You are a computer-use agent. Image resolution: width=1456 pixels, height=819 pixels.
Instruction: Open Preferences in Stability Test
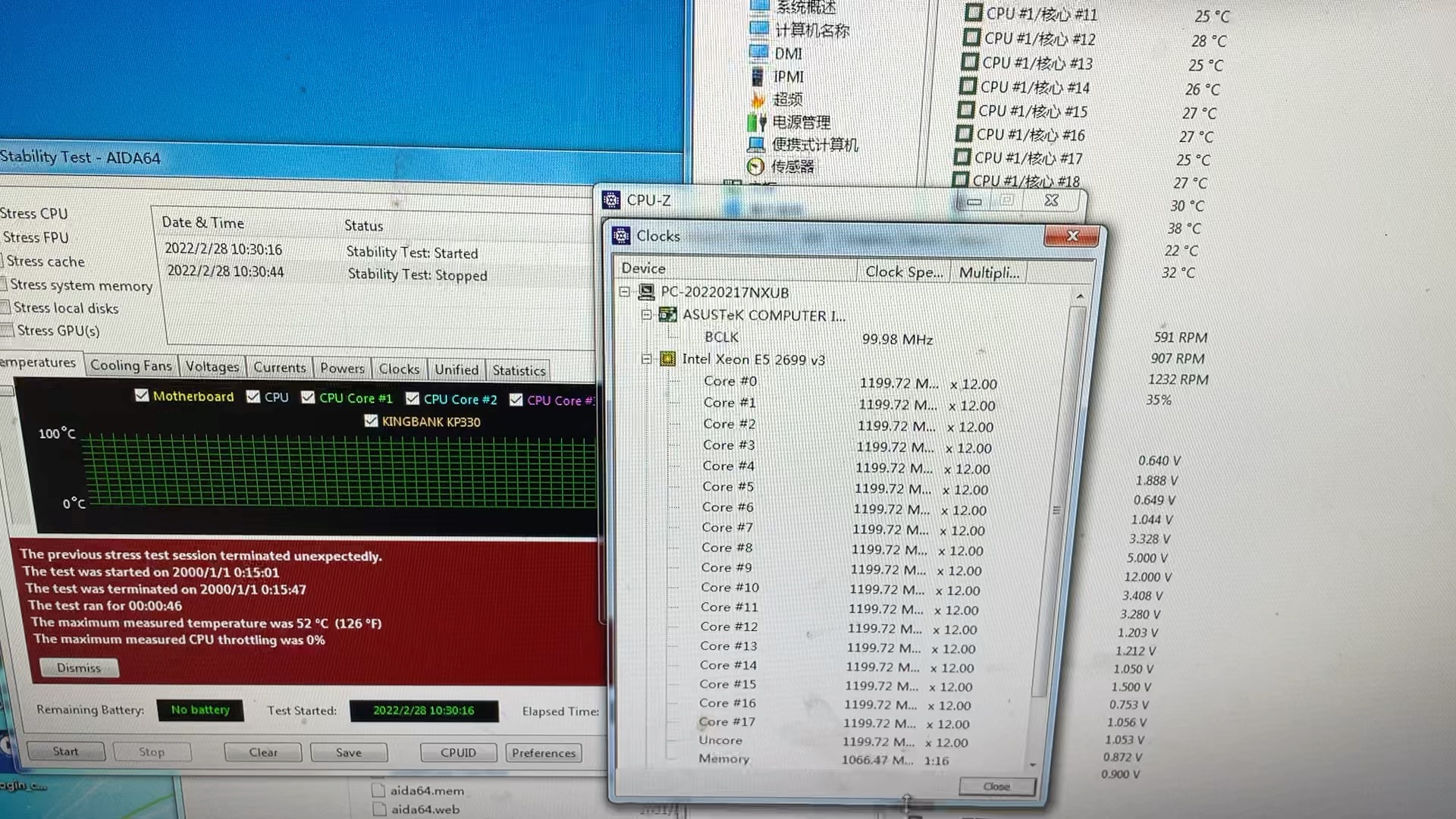[544, 753]
